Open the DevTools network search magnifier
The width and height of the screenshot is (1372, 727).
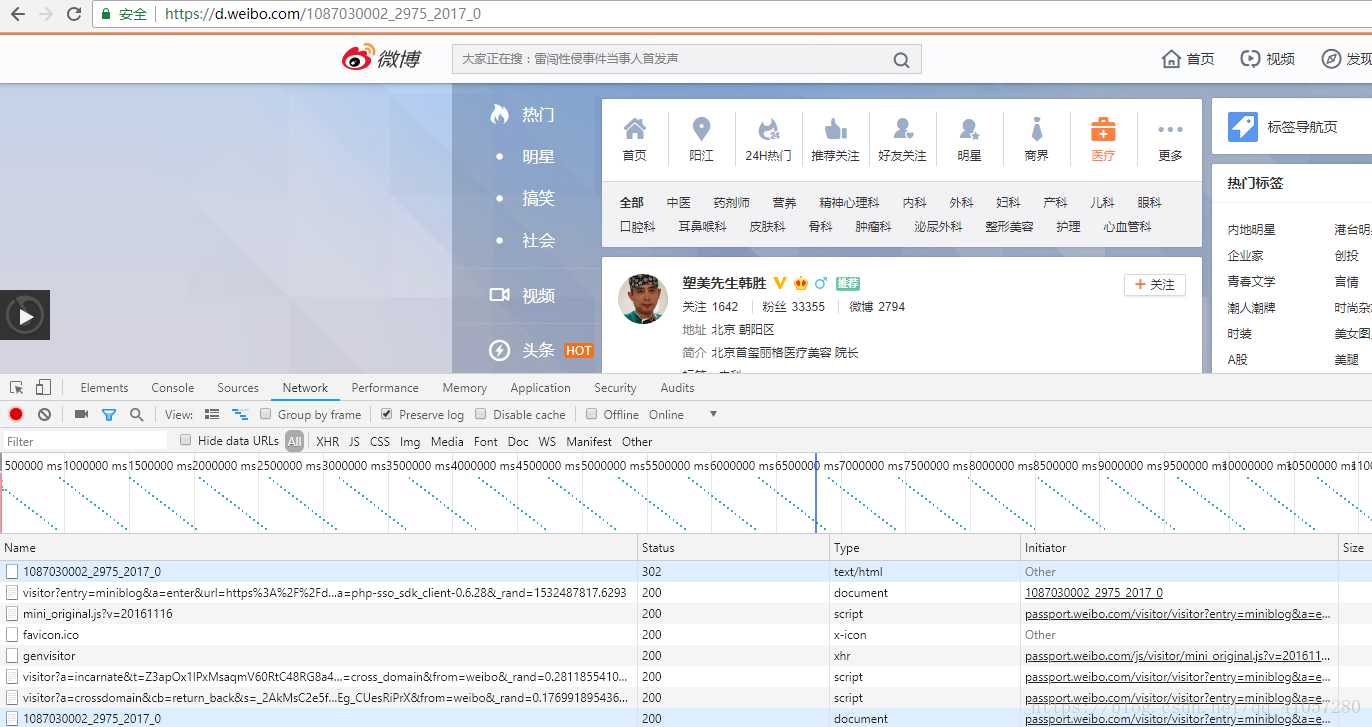136,414
